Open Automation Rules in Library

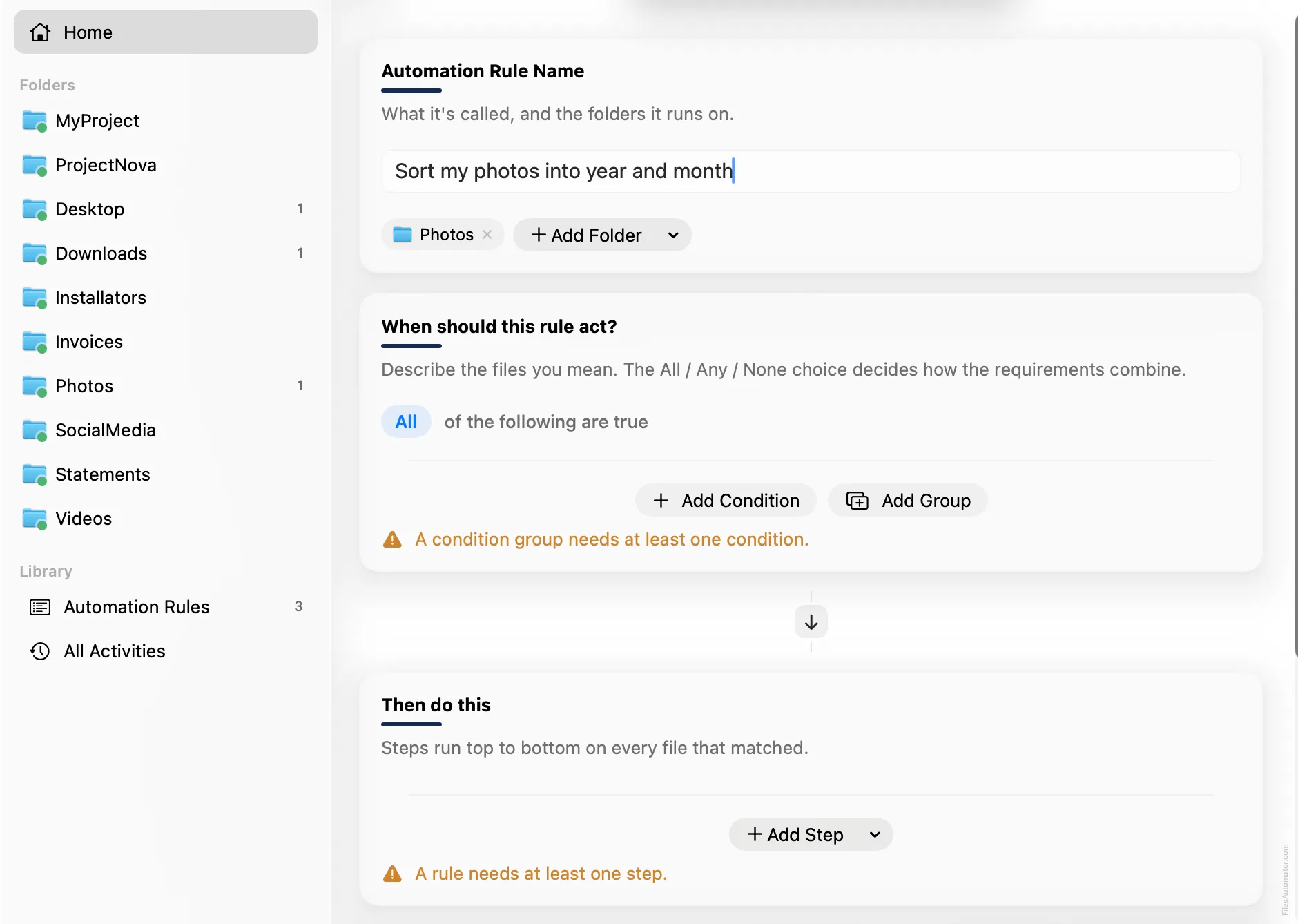(x=166, y=607)
